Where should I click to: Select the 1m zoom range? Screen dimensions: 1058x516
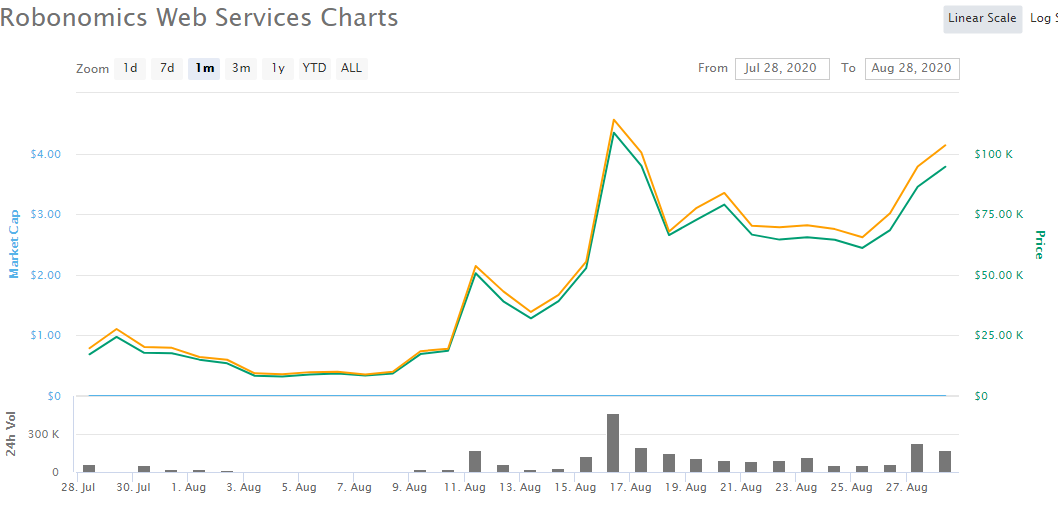[x=204, y=68]
